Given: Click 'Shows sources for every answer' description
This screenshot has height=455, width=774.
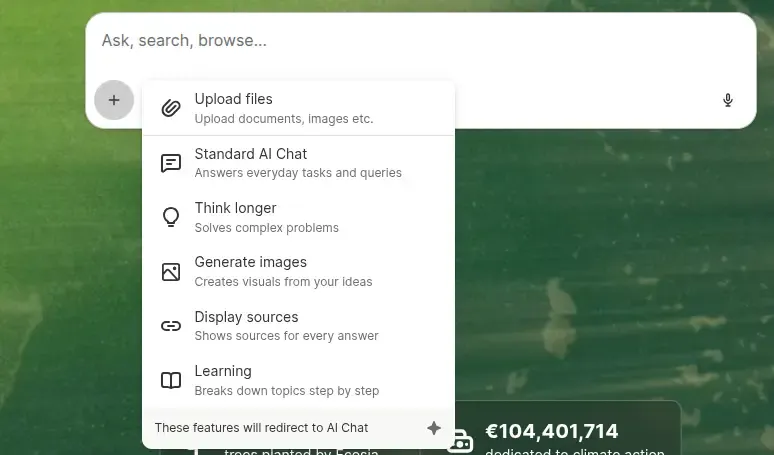Looking at the screenshot, I should [286, 336].
